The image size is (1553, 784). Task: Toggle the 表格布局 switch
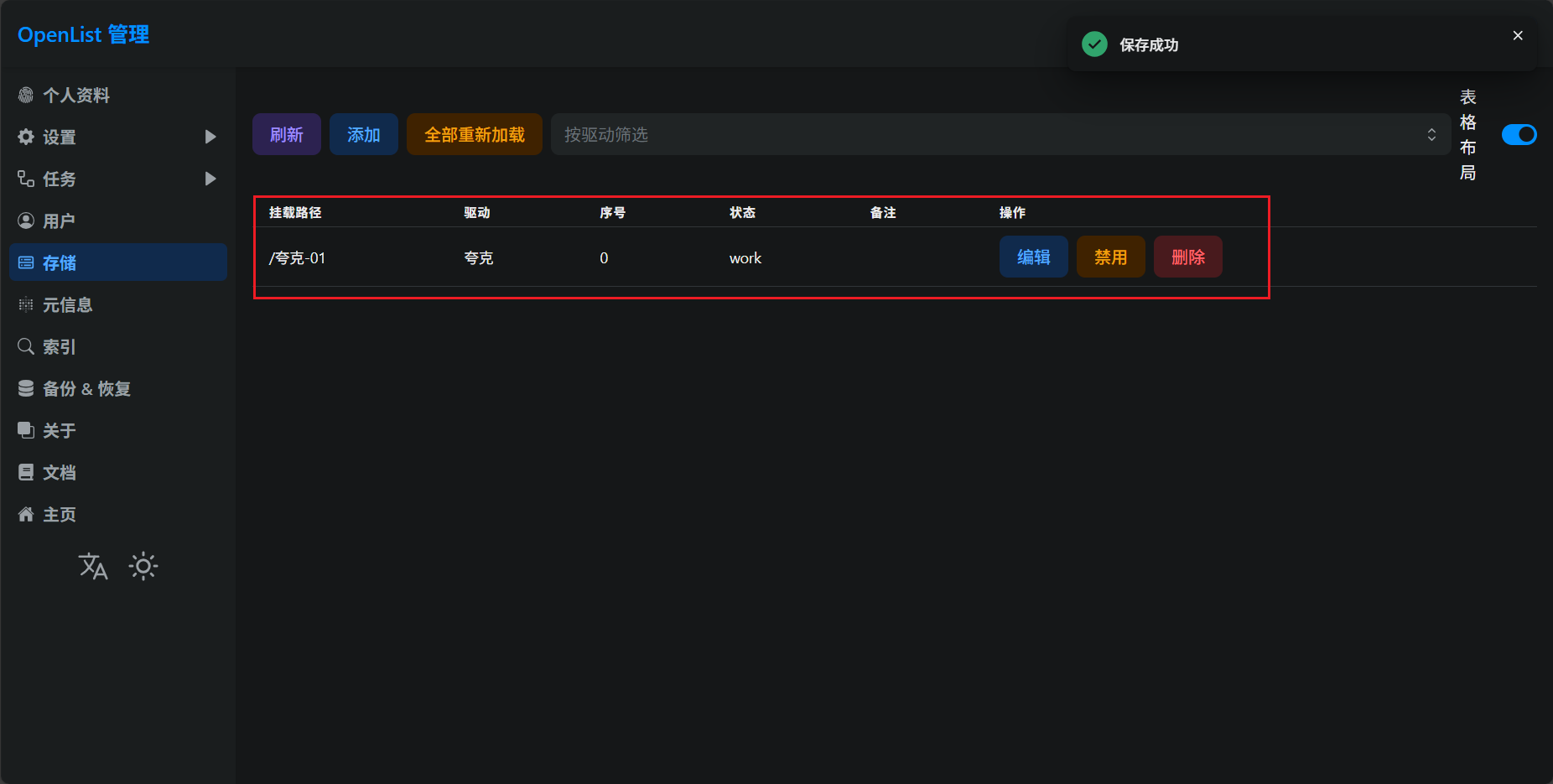coord(1519,135)
